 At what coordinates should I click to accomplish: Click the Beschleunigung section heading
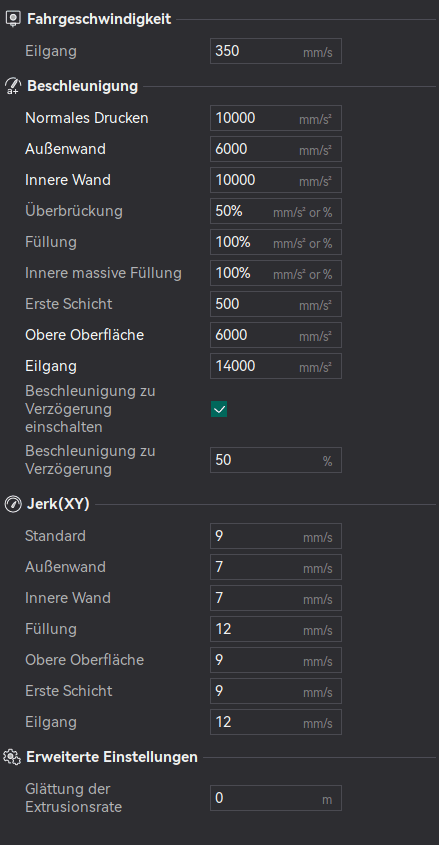tap(82, 86)
